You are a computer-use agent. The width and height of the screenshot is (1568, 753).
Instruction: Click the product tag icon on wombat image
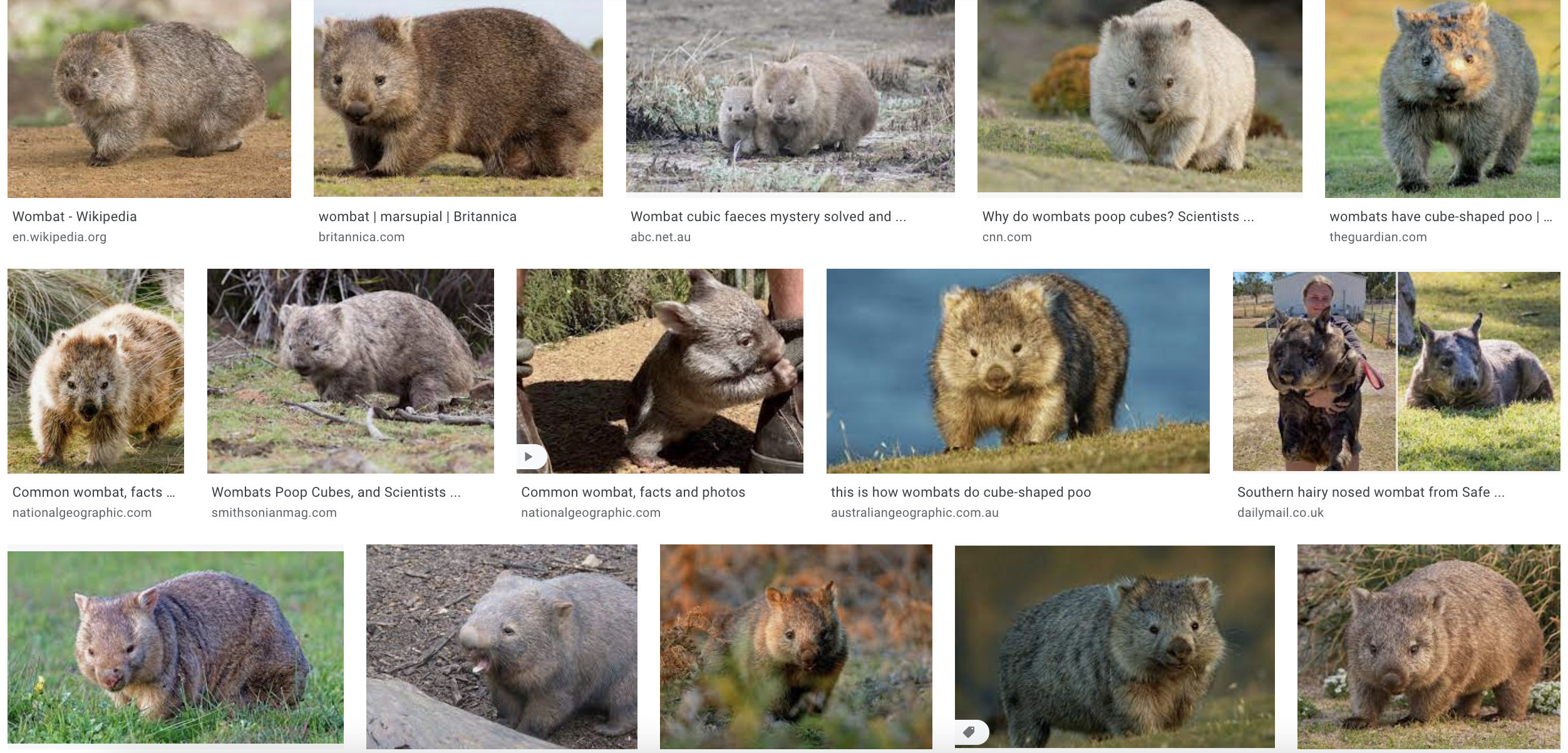[969, 732]
